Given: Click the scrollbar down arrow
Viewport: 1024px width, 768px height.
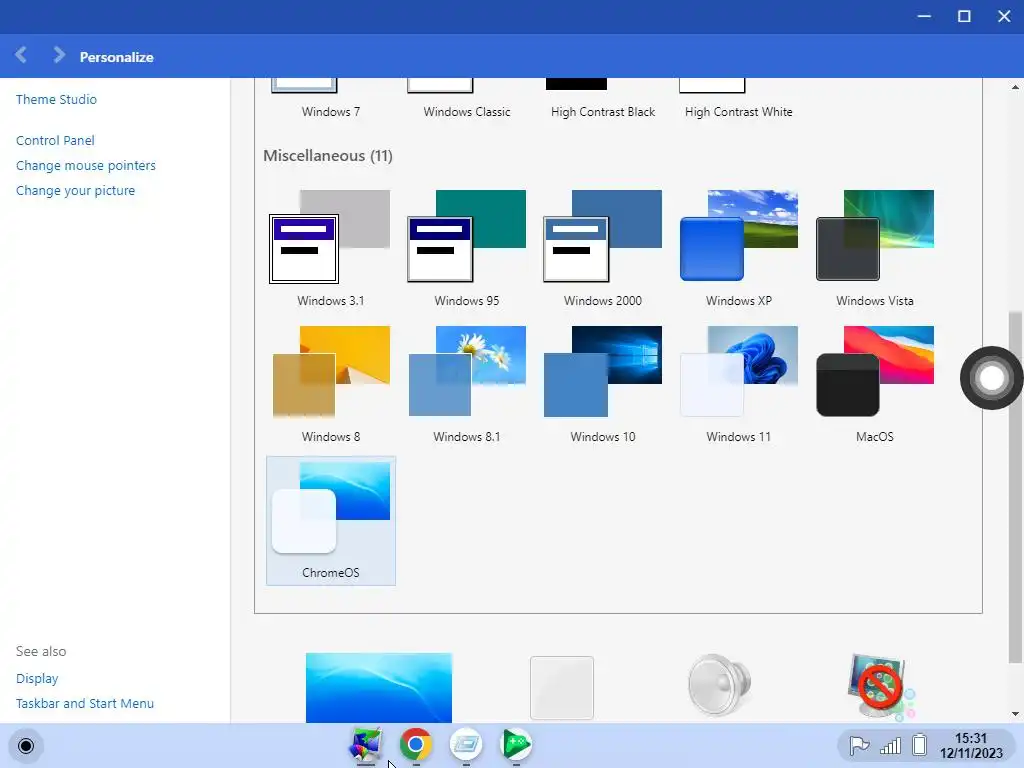Looking at the screenshot, I should coord(1016,714).
